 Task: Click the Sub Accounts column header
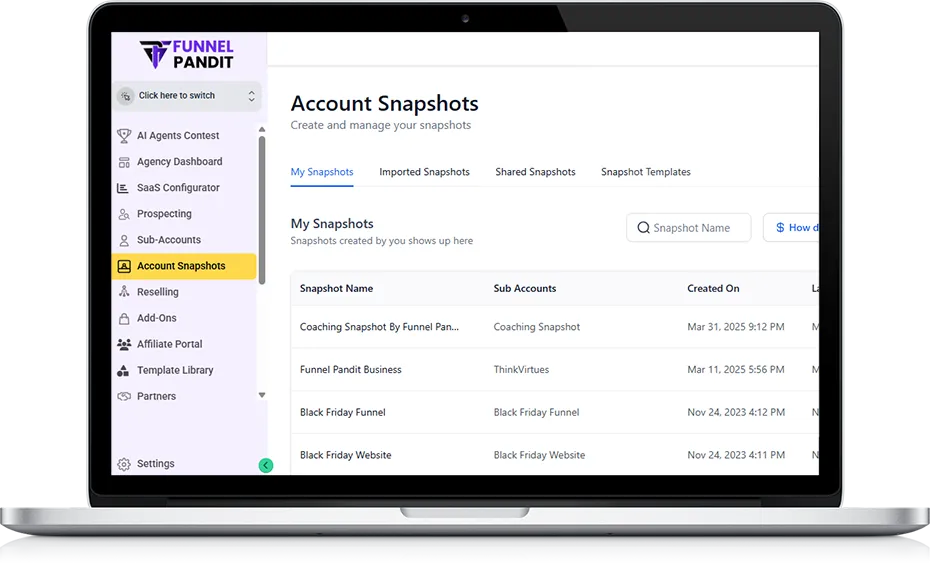[x=525, y=289]
